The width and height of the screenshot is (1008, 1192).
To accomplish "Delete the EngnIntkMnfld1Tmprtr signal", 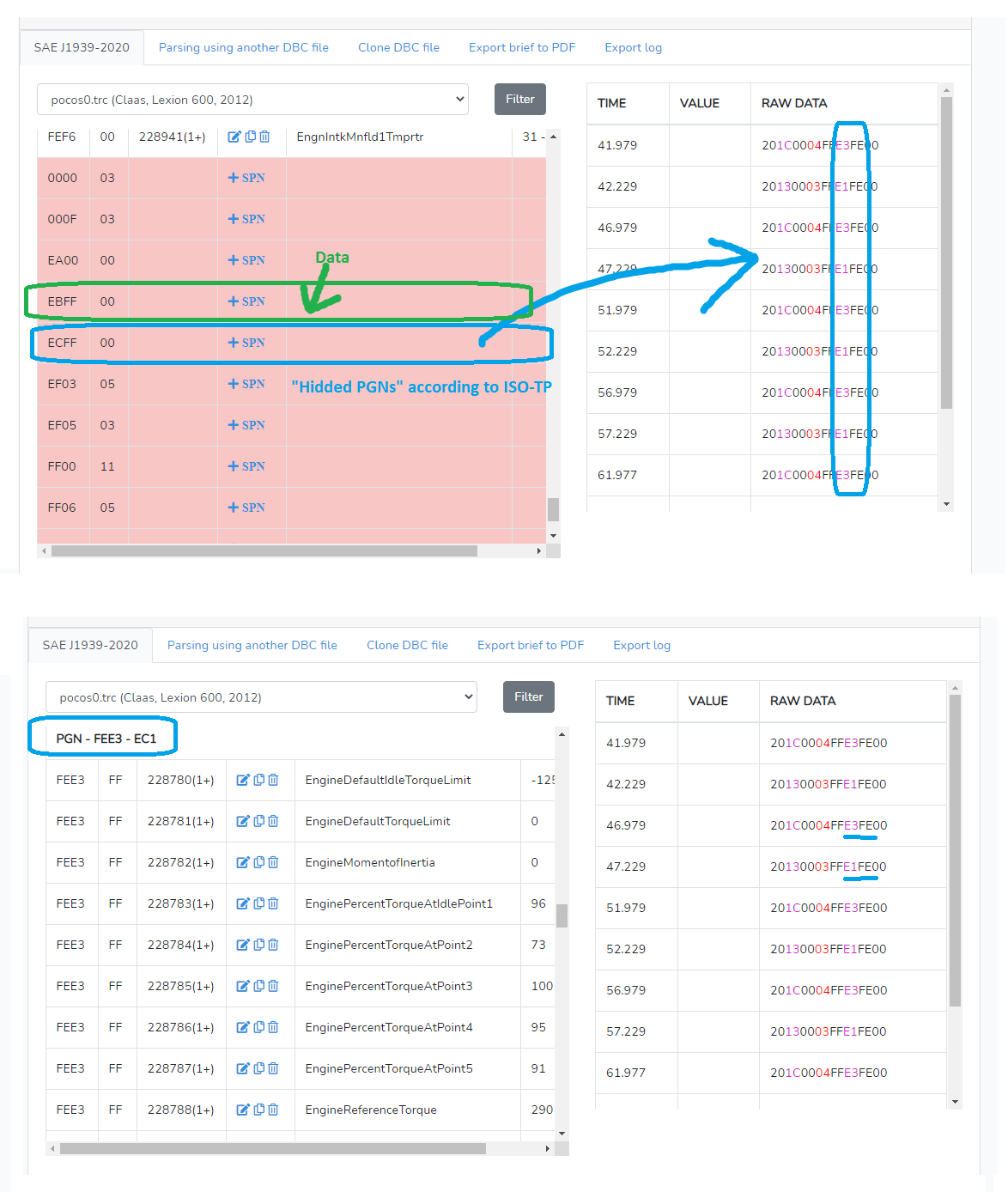I will (x=264, y=137).
